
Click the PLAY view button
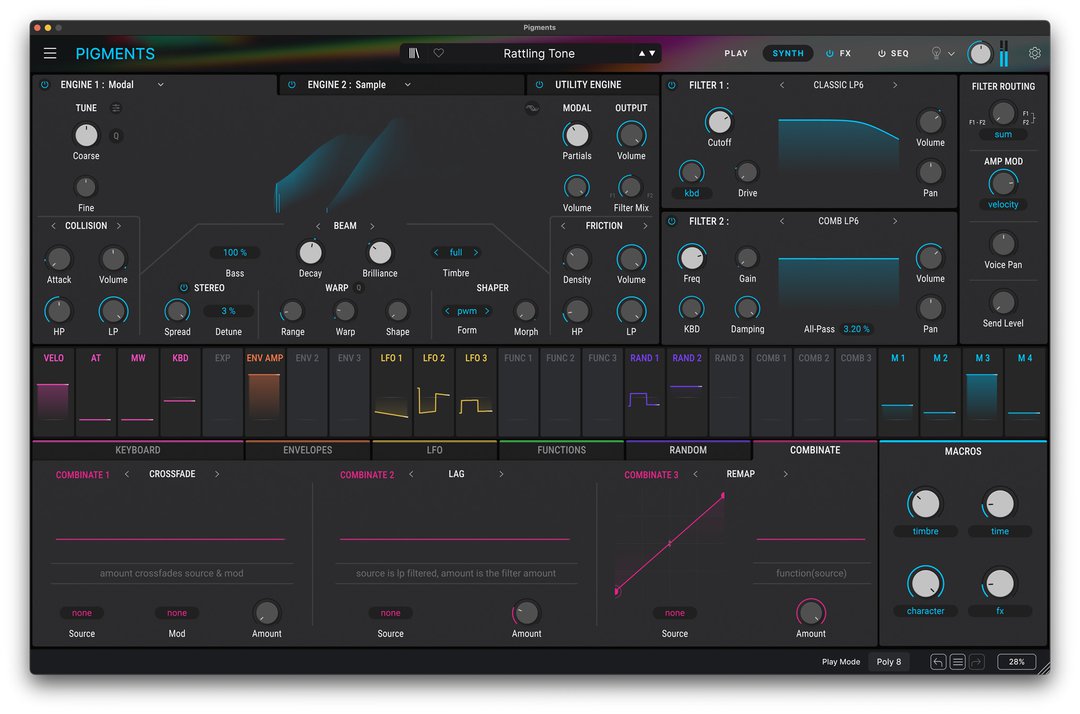pos(736,54)
